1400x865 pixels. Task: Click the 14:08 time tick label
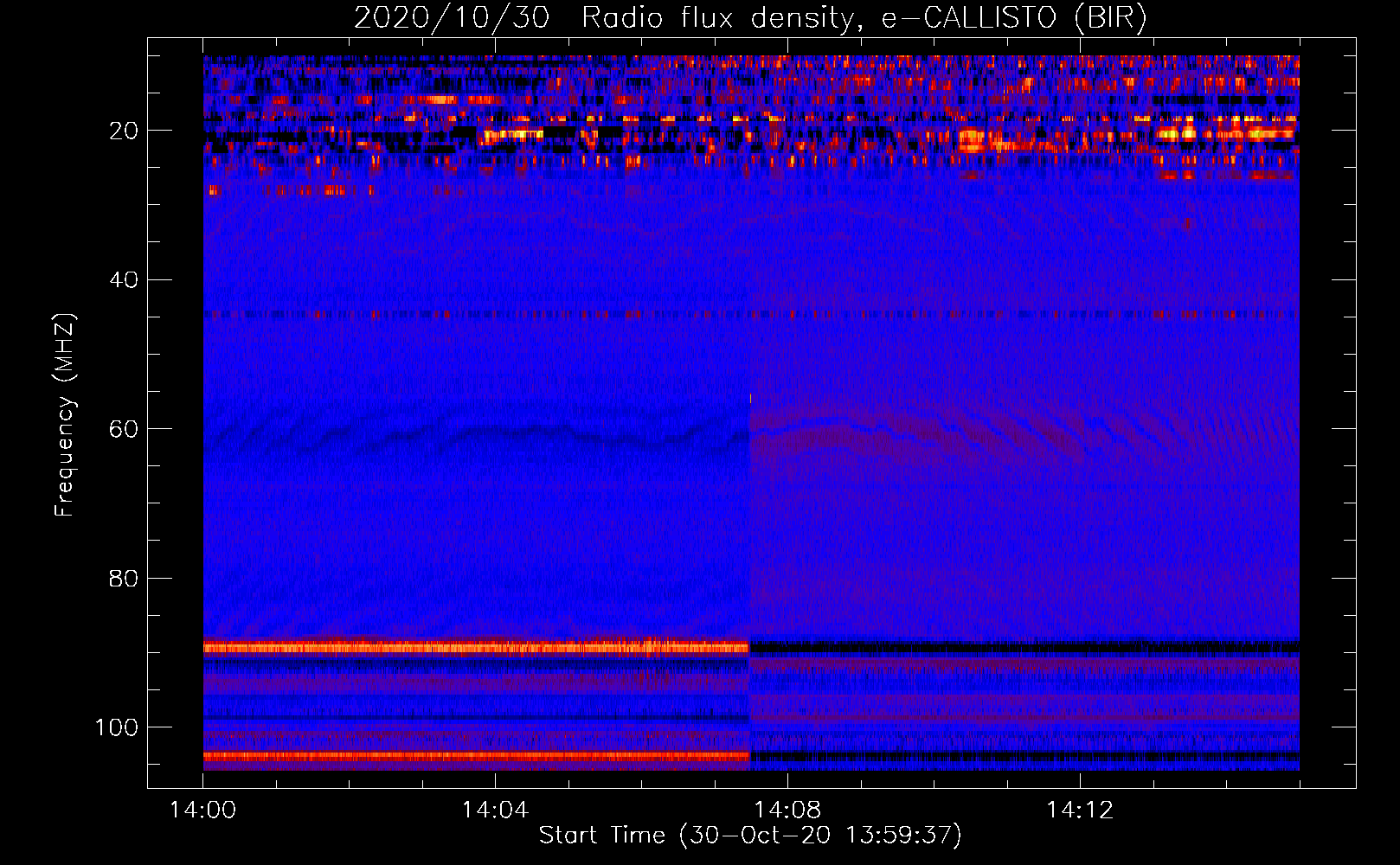pos(787,810)
